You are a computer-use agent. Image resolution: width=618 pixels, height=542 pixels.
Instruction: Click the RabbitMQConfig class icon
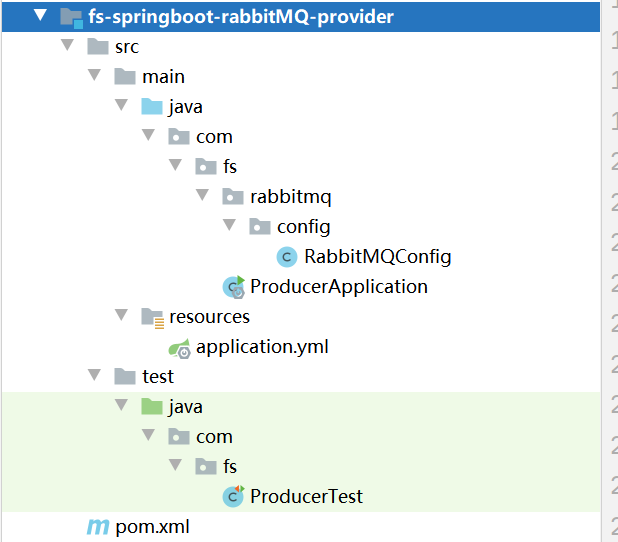coord(287,257)
